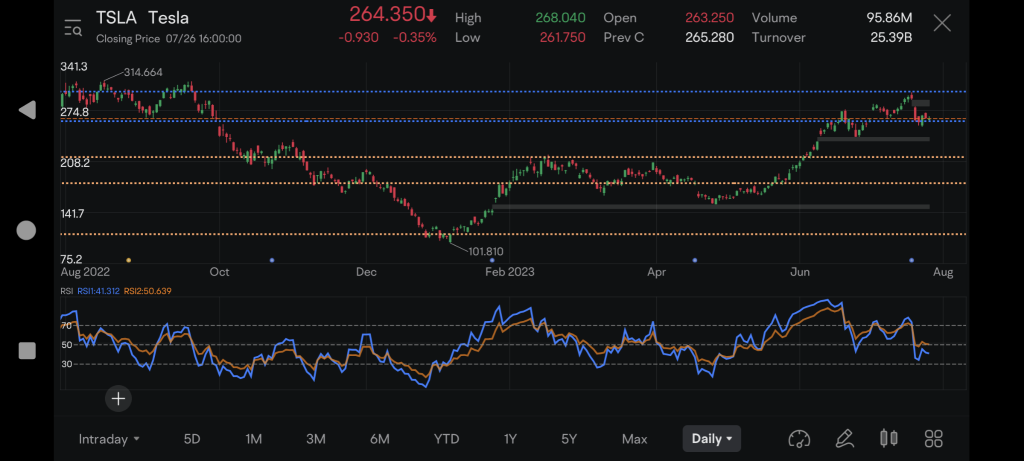Tap the yellow event dot near Aug 2022
This screenshot has height=461, width=1024.
[x=128, y=260]
